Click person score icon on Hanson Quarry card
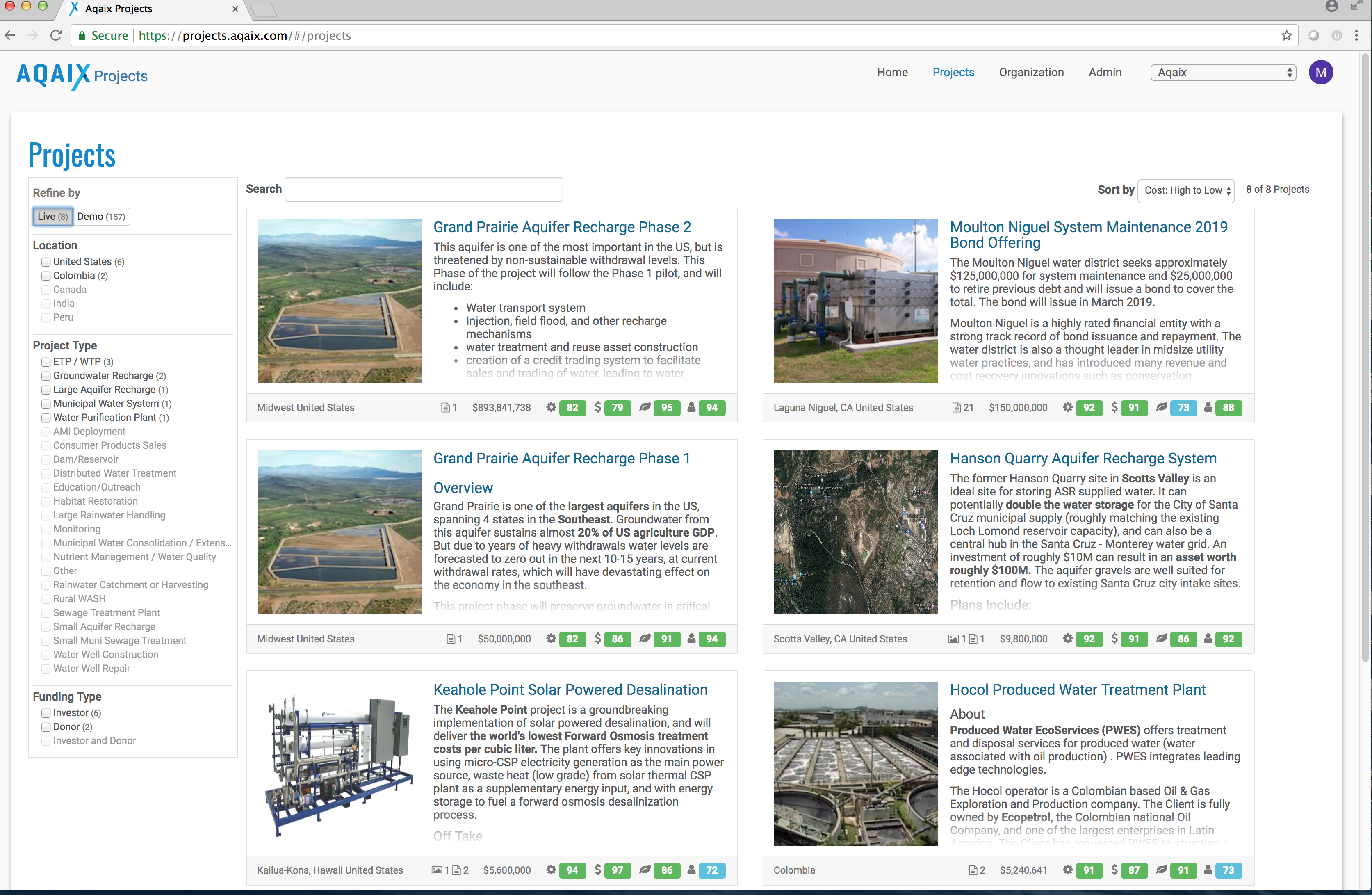The width and height of the screenshot is (1372, 895). [1208, 639]
